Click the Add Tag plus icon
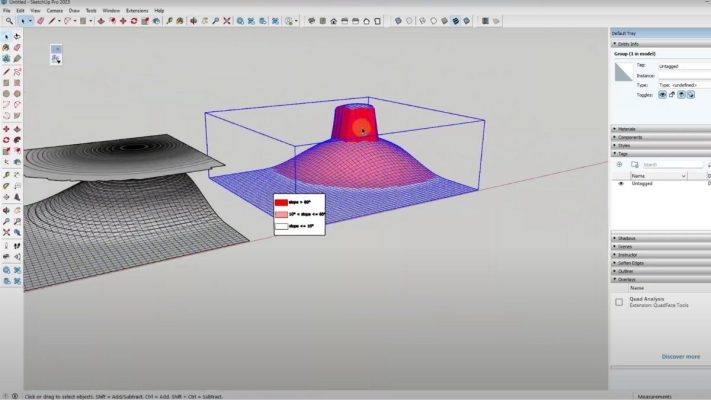This screenshot has height=400, width=711. [x=620, y=165]
